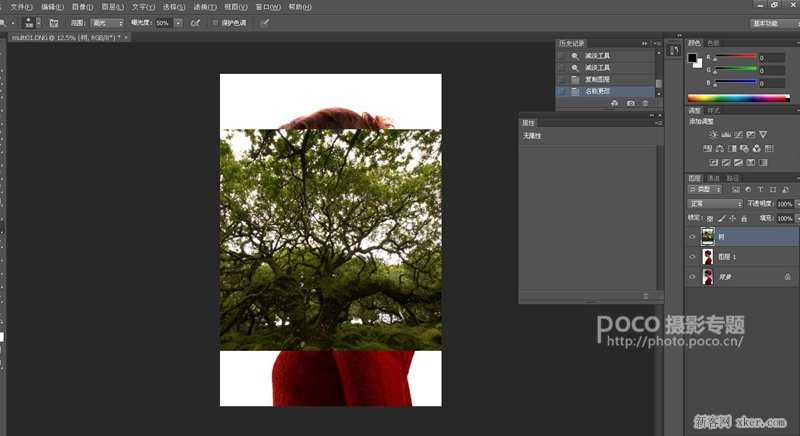This screenshot has height=436, width=800.
Task: Toggle visibility of 图层 1 layer
Action: (x=693, y=256)
